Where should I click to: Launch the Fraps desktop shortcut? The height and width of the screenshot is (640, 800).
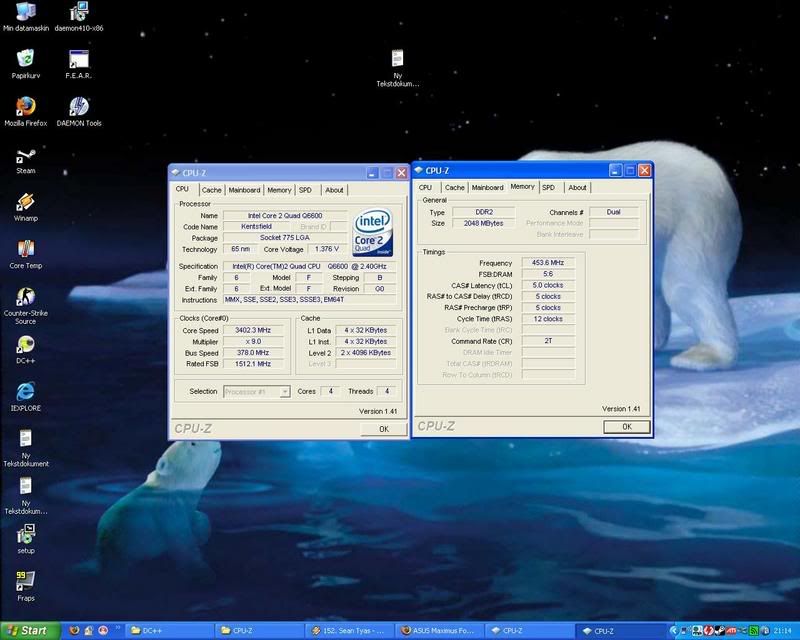[x=26, y=586]
